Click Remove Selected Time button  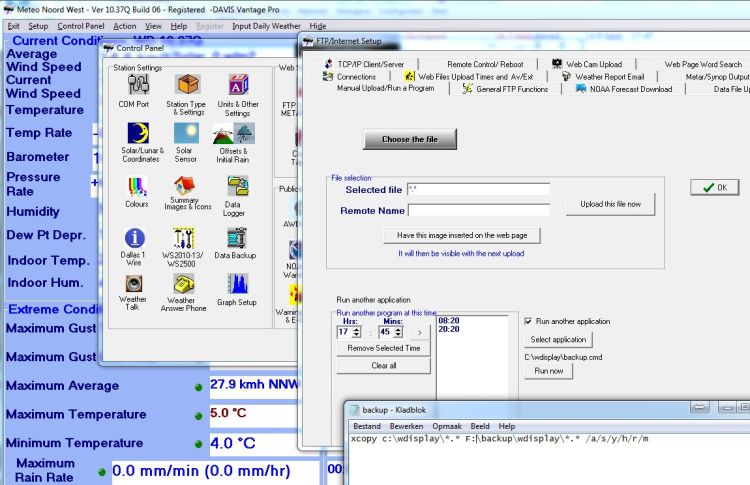[x=384, y=348]
